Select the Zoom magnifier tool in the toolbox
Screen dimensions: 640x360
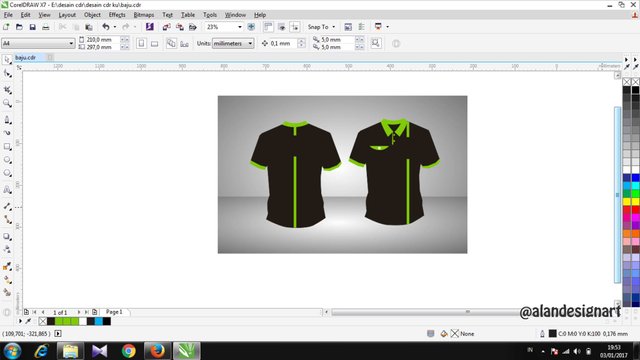point(7,103)
